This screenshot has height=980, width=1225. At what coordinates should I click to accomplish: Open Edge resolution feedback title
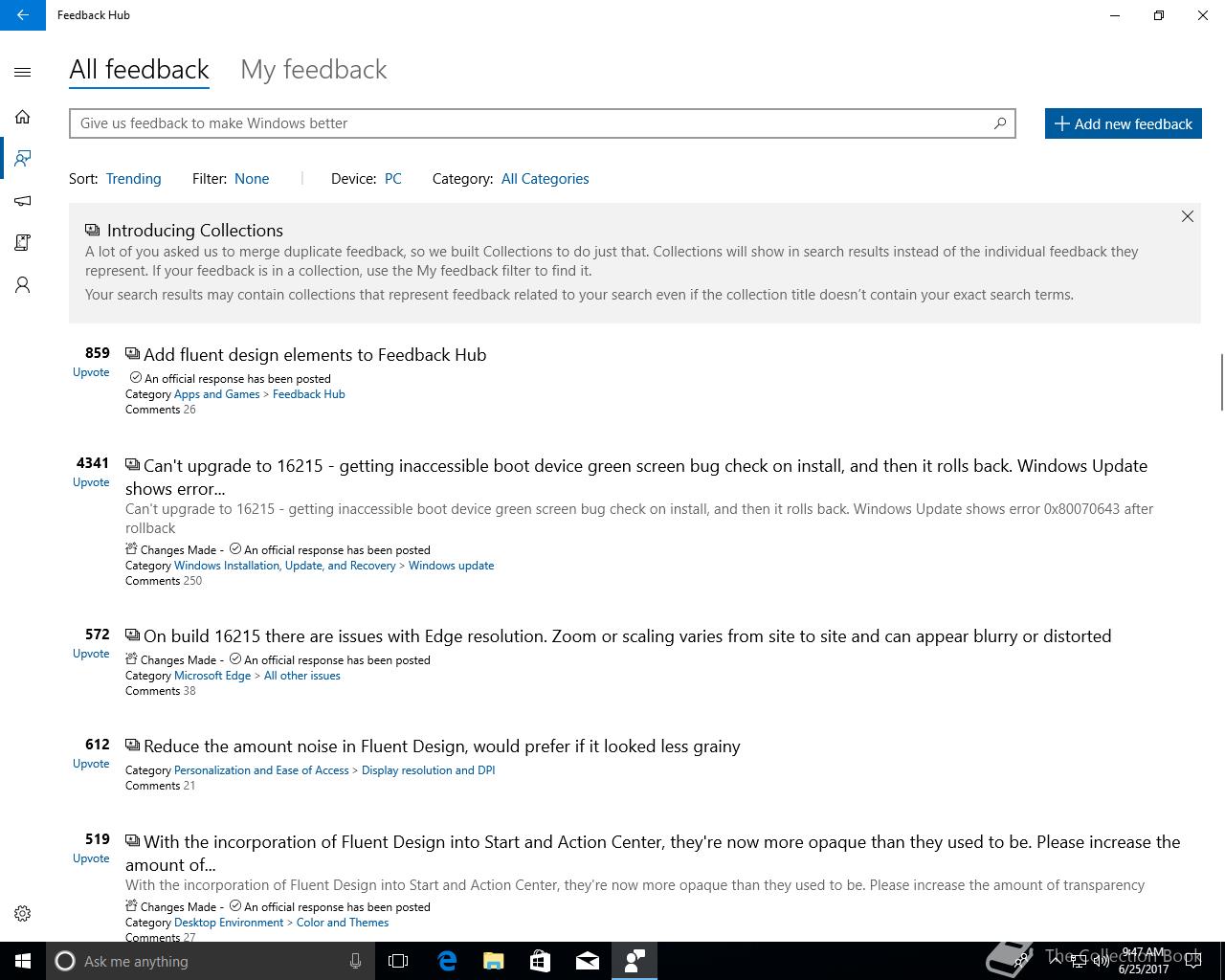(x=628, y=636)
